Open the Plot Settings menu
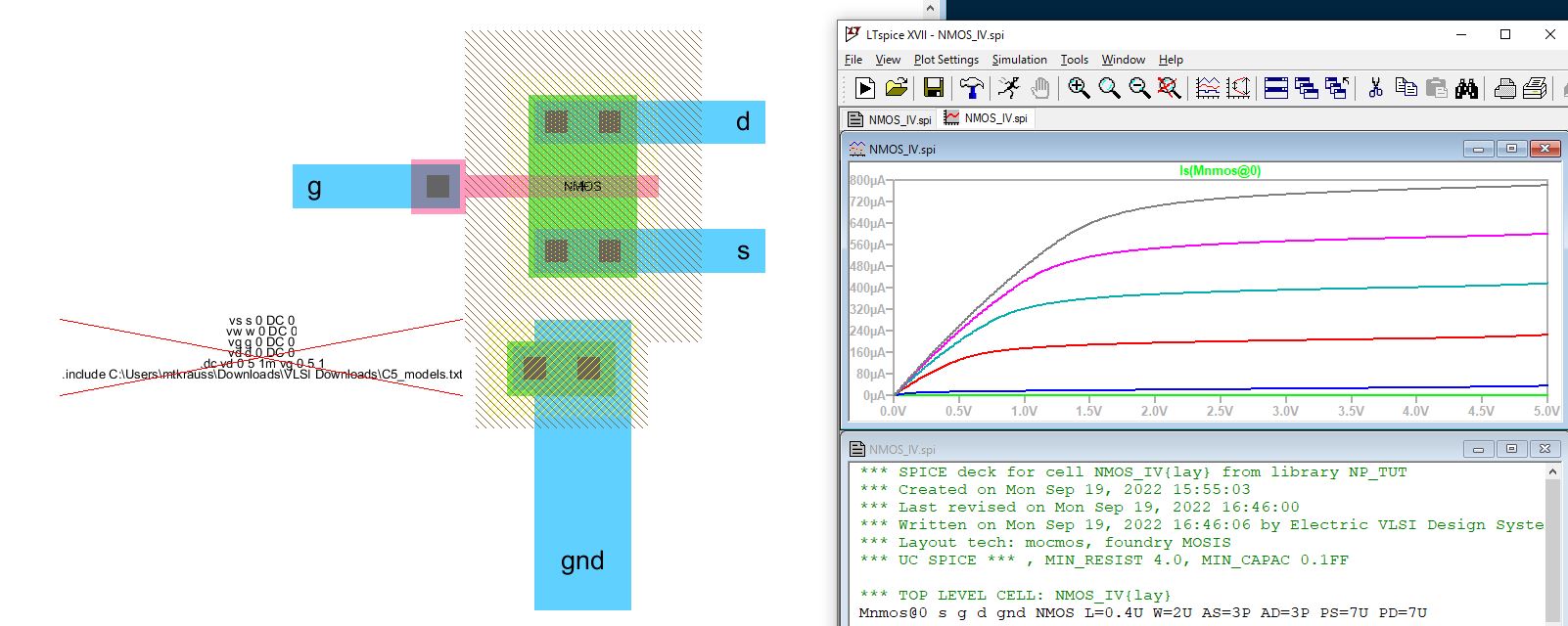The width and height of the screenshot is (1568, 626). click(945, 60)
